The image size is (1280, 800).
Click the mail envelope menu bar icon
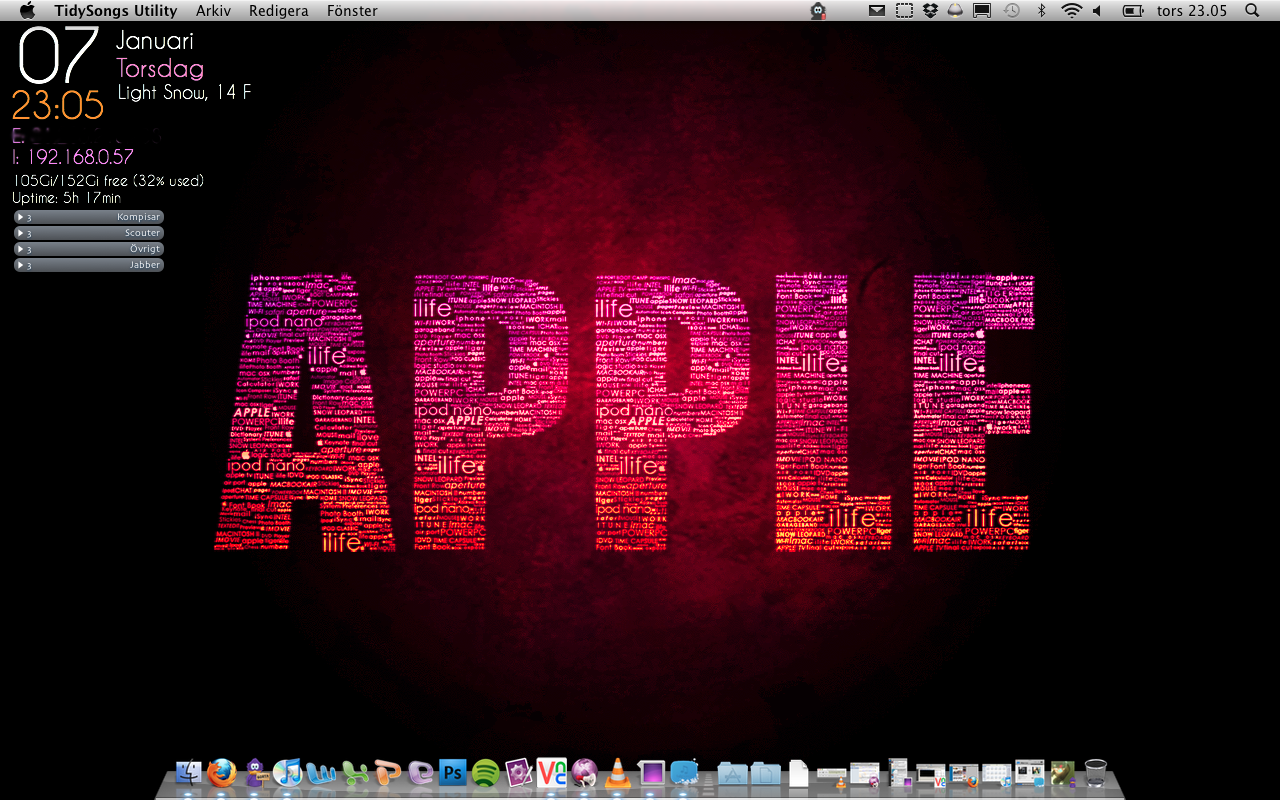coord(876,10)
